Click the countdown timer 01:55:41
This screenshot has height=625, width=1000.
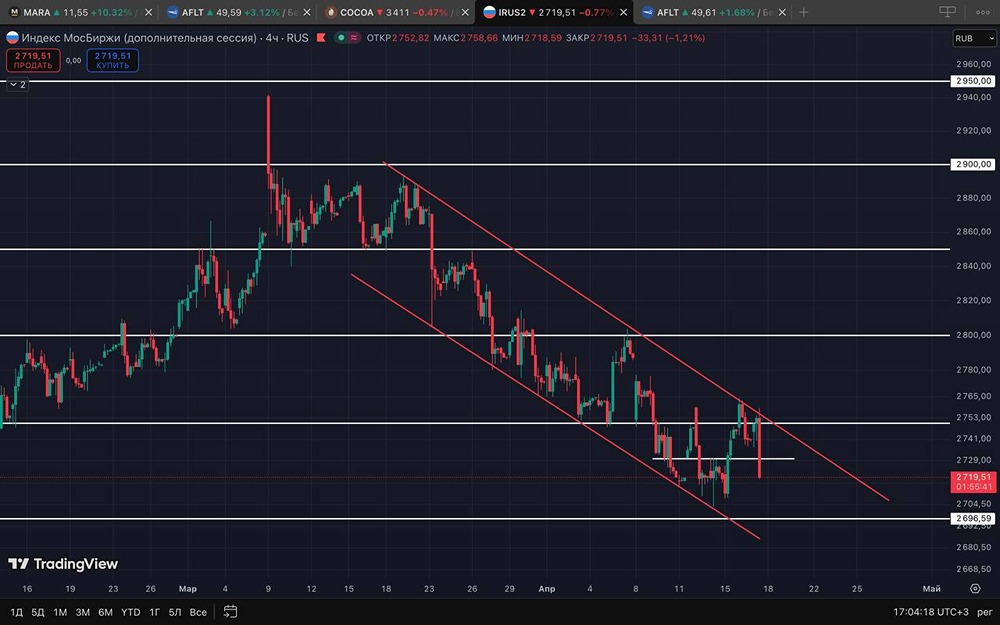973,487
